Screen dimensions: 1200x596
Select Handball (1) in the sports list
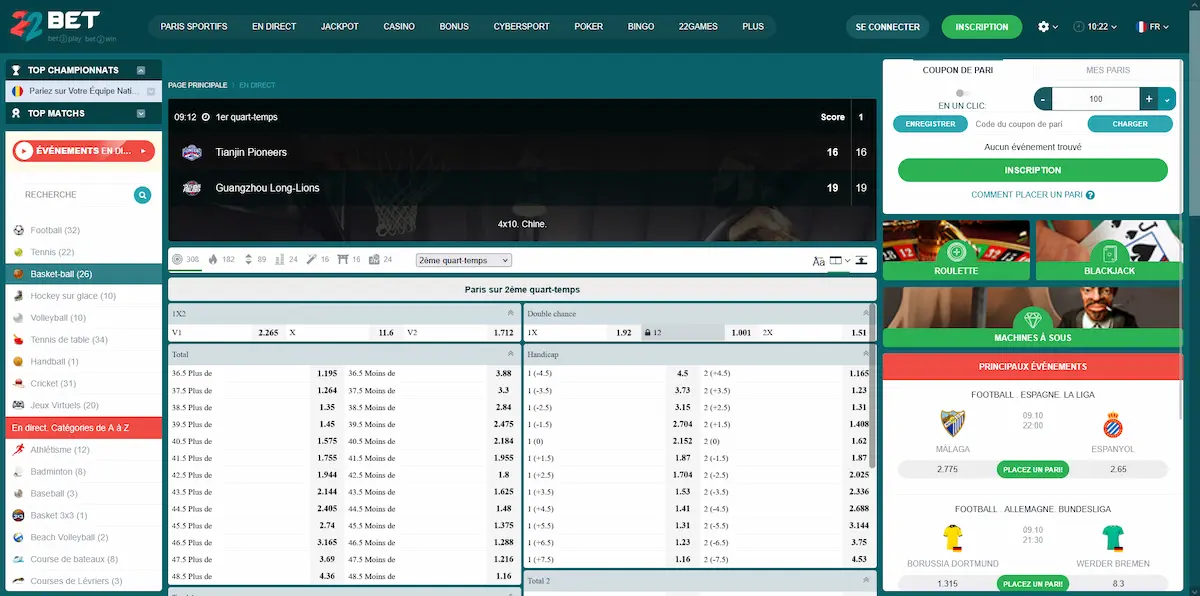tap(83, 362)
